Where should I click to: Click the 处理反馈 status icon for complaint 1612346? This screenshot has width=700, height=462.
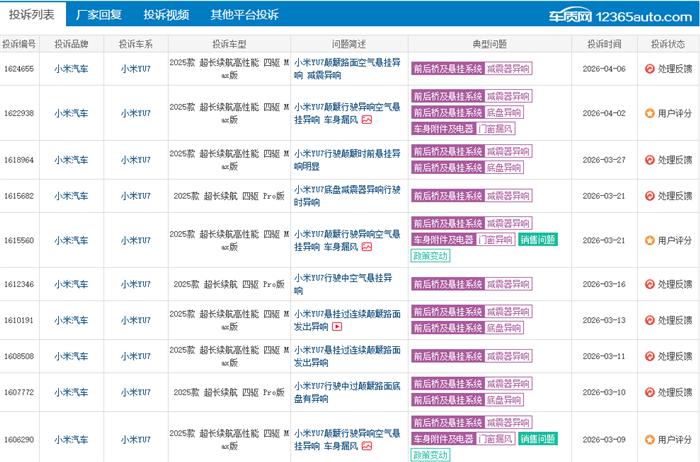coord(650,284)
